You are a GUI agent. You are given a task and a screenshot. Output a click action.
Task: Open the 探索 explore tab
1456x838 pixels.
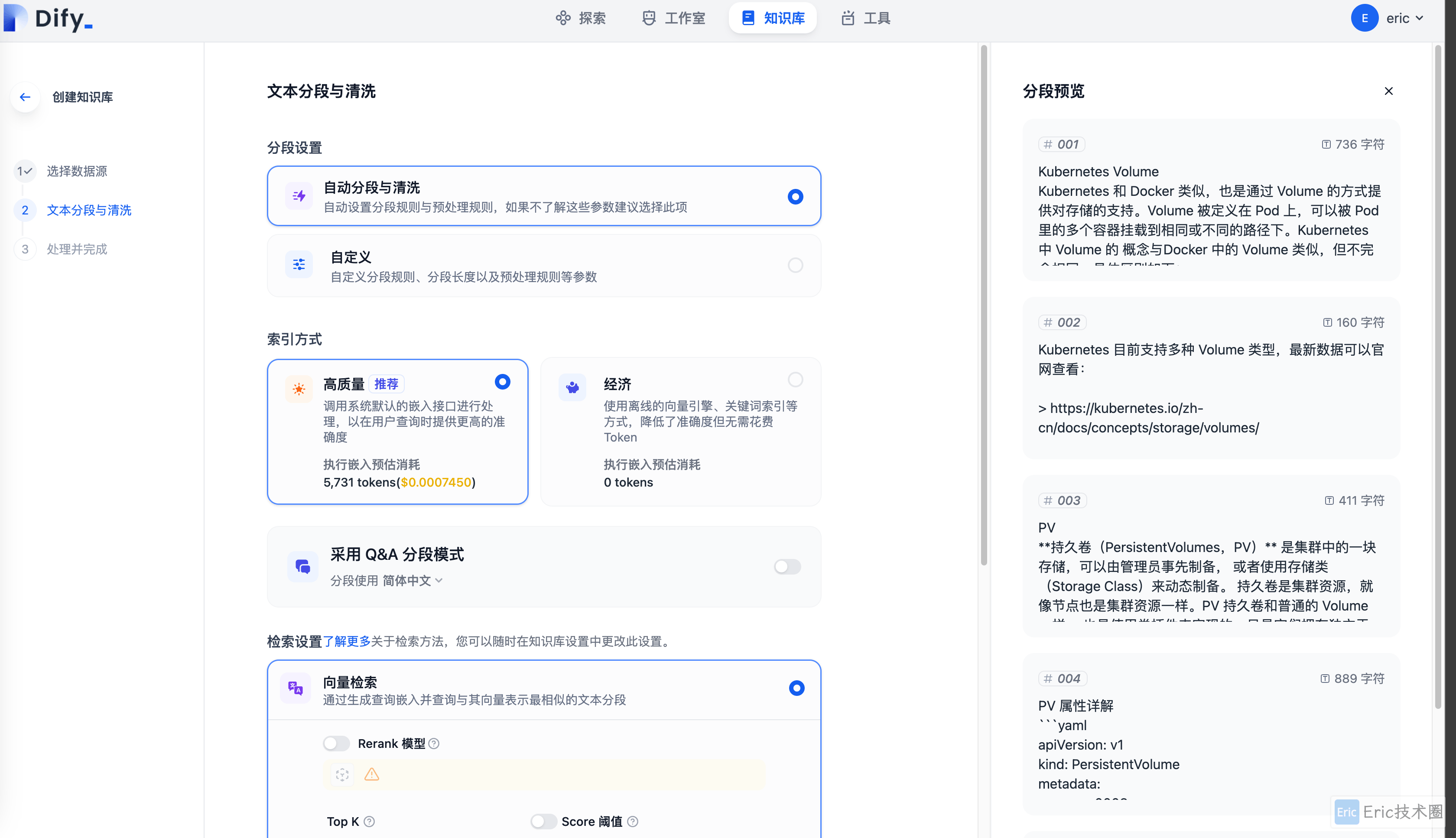coord(580,19)
